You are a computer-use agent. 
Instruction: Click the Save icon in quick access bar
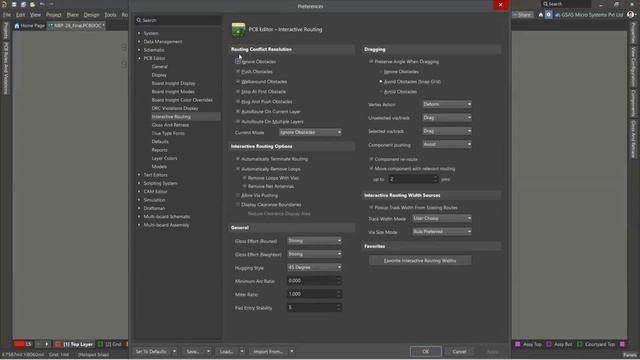14,4
